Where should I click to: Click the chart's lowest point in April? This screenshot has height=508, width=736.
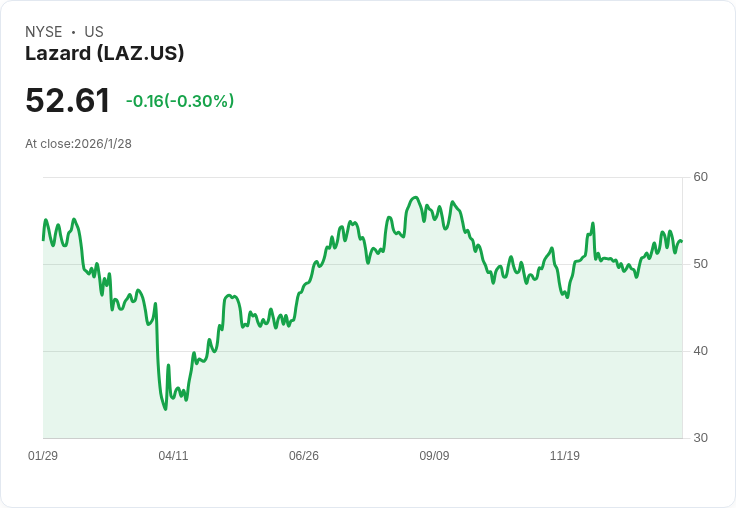165,408
